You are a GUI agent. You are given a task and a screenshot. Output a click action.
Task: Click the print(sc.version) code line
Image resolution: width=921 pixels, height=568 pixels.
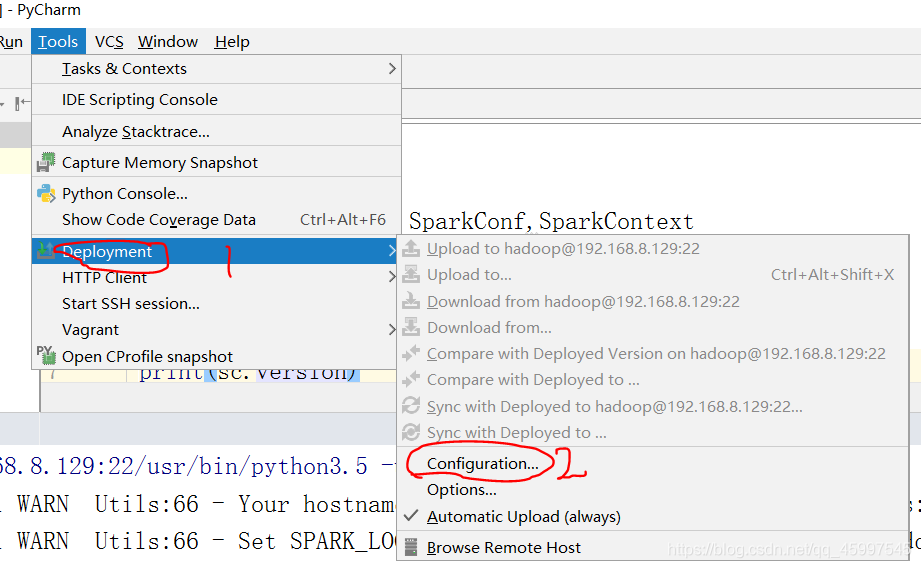click(248, 374)
